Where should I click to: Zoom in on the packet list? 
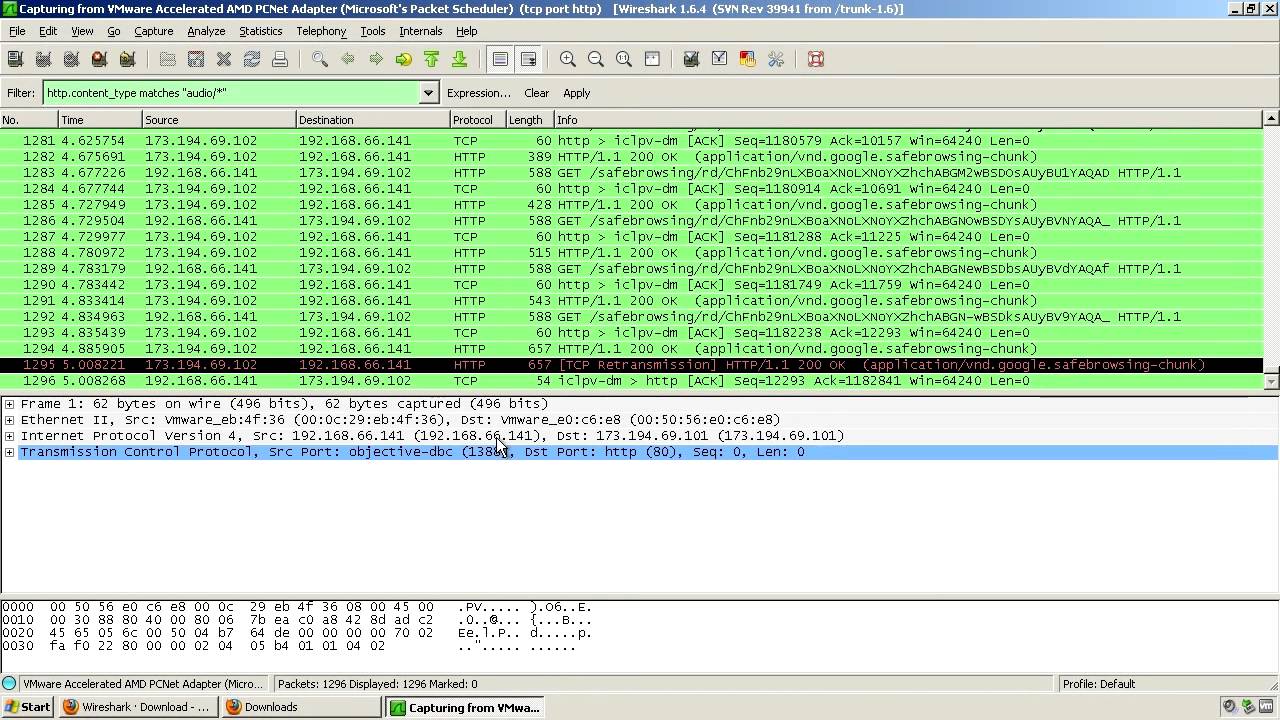click(x=567, y=59)
